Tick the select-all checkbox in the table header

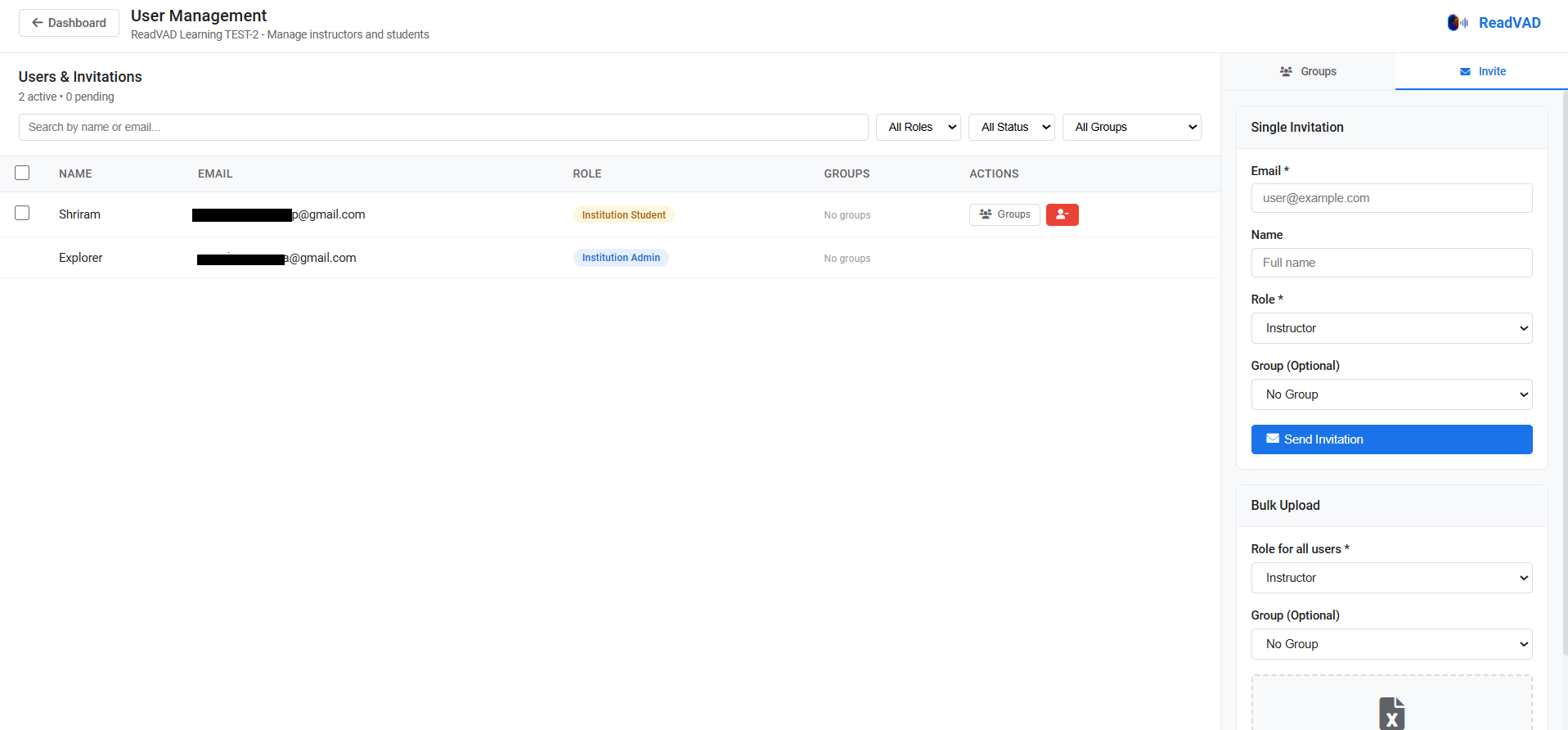click(22, 173)
